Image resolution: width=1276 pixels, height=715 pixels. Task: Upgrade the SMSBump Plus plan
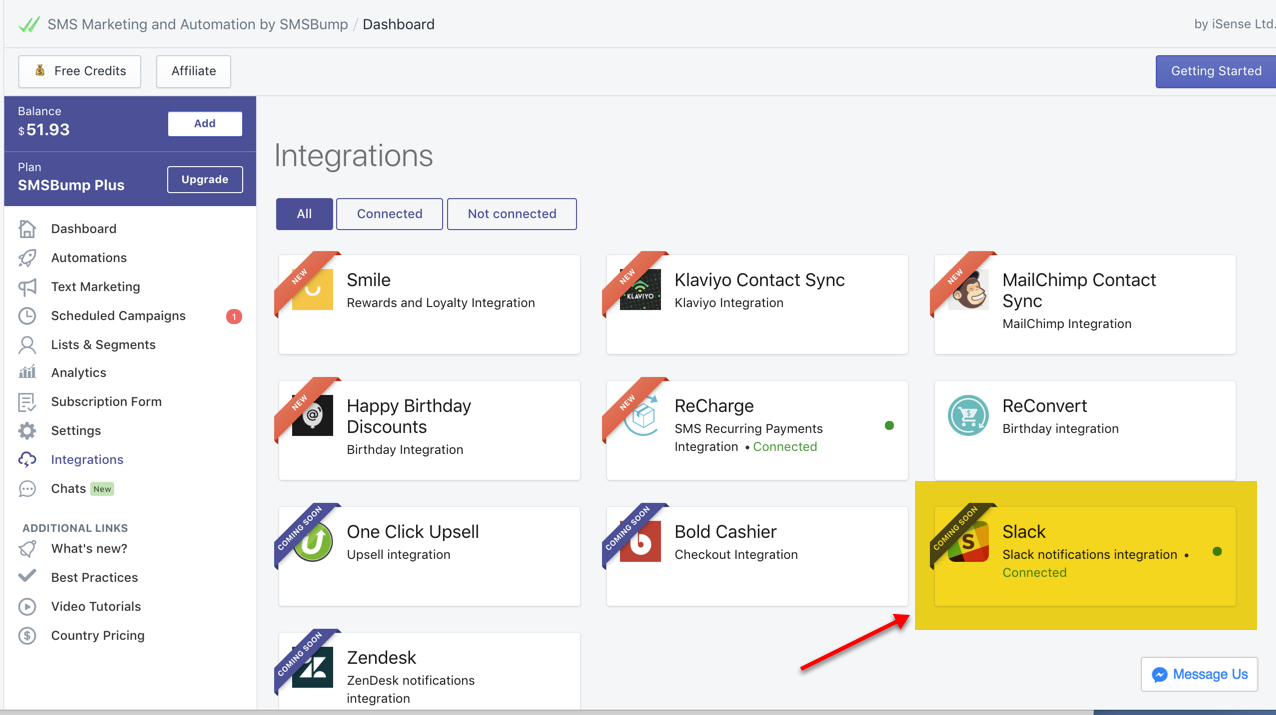(x=205, y=180)
